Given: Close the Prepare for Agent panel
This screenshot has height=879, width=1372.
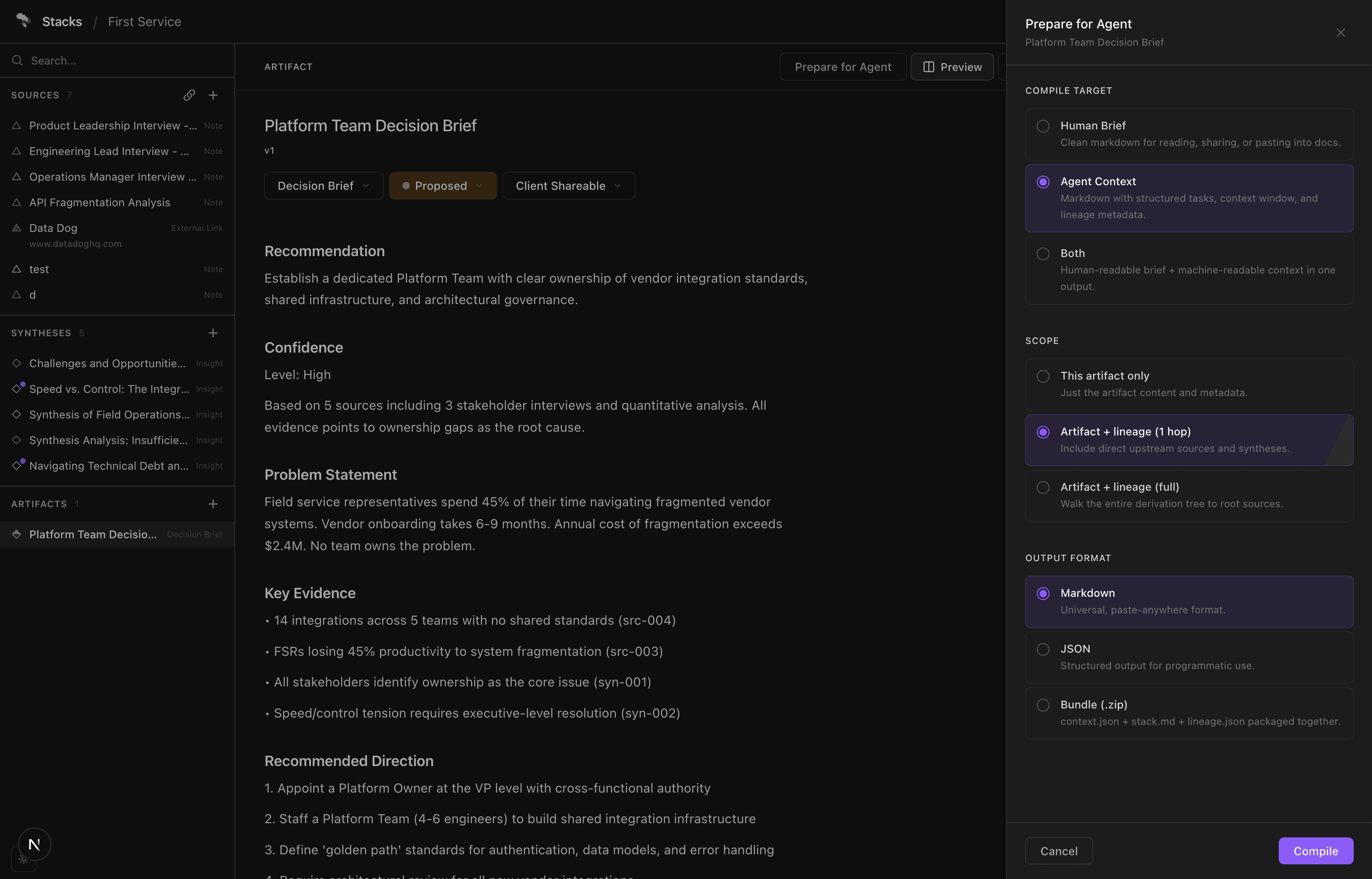Looking at the screenshot, I should click(1340, 32).
